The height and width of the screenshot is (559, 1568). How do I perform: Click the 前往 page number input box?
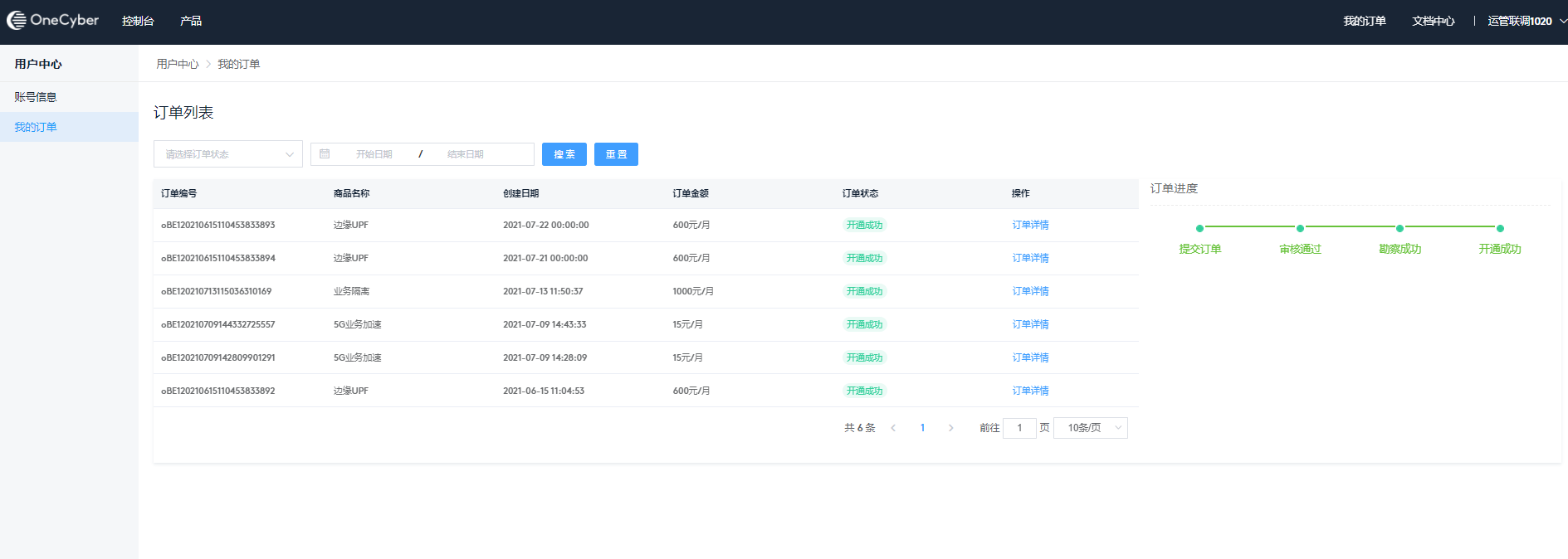point(1019,428)
